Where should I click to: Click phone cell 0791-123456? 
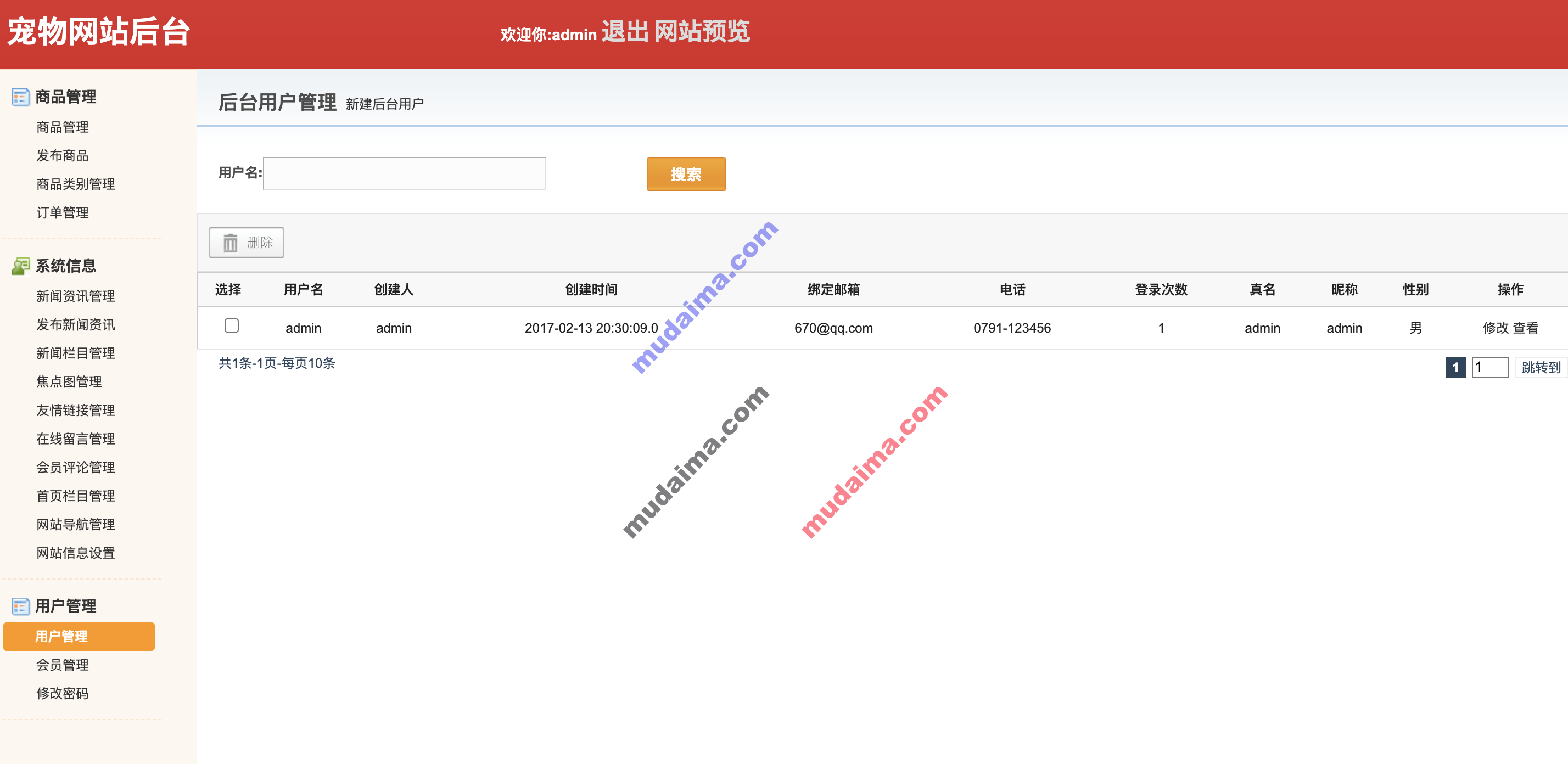point(1012,328)
